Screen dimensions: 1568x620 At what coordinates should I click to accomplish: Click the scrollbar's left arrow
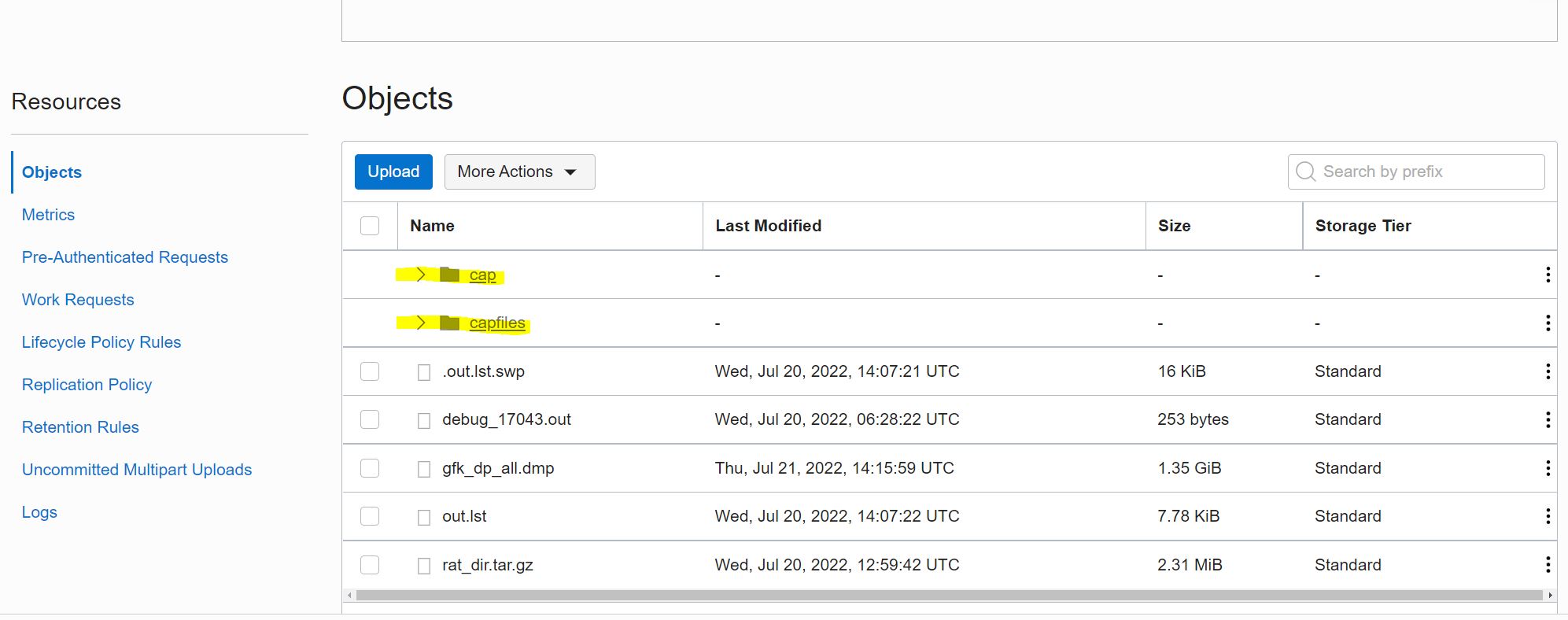pyautogui.click(x=349, y=596)
